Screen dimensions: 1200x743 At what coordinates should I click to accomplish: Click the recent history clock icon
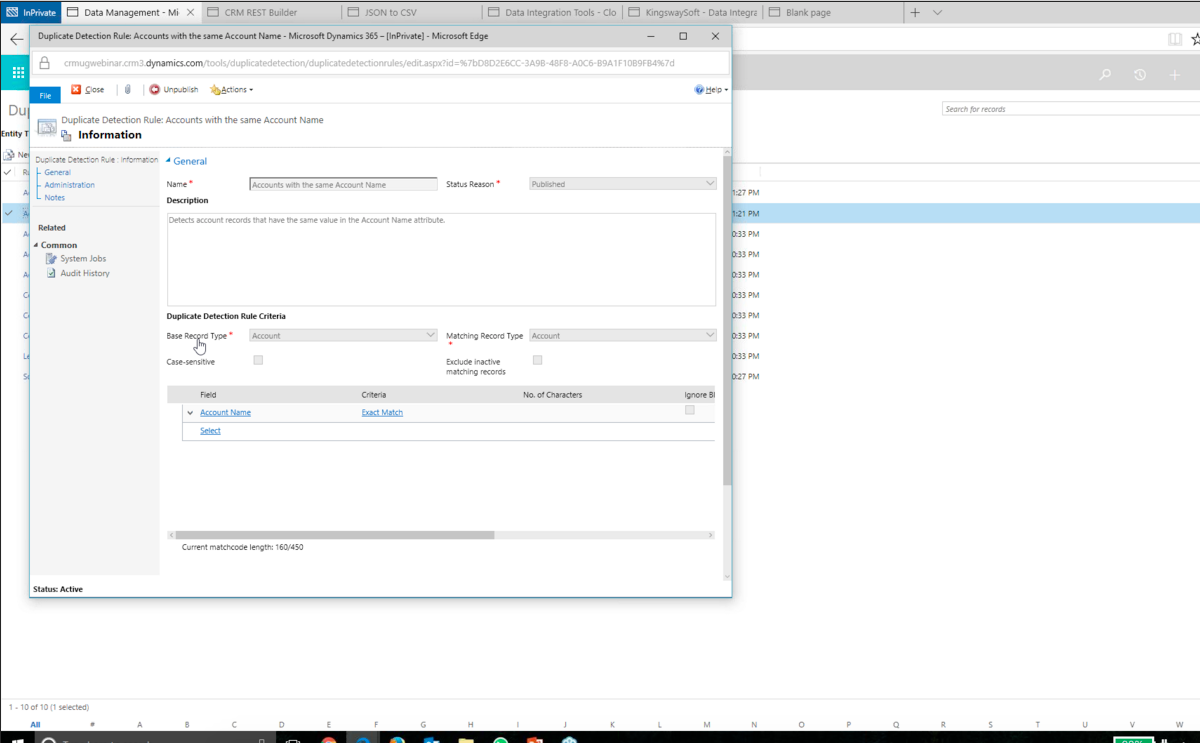click(x=1140, y=75)
